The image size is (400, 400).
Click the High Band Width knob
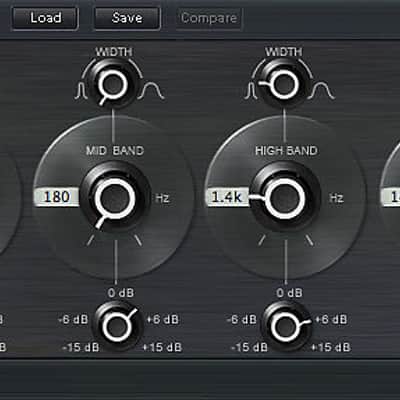pyautogui.click(x=283, y=84)
